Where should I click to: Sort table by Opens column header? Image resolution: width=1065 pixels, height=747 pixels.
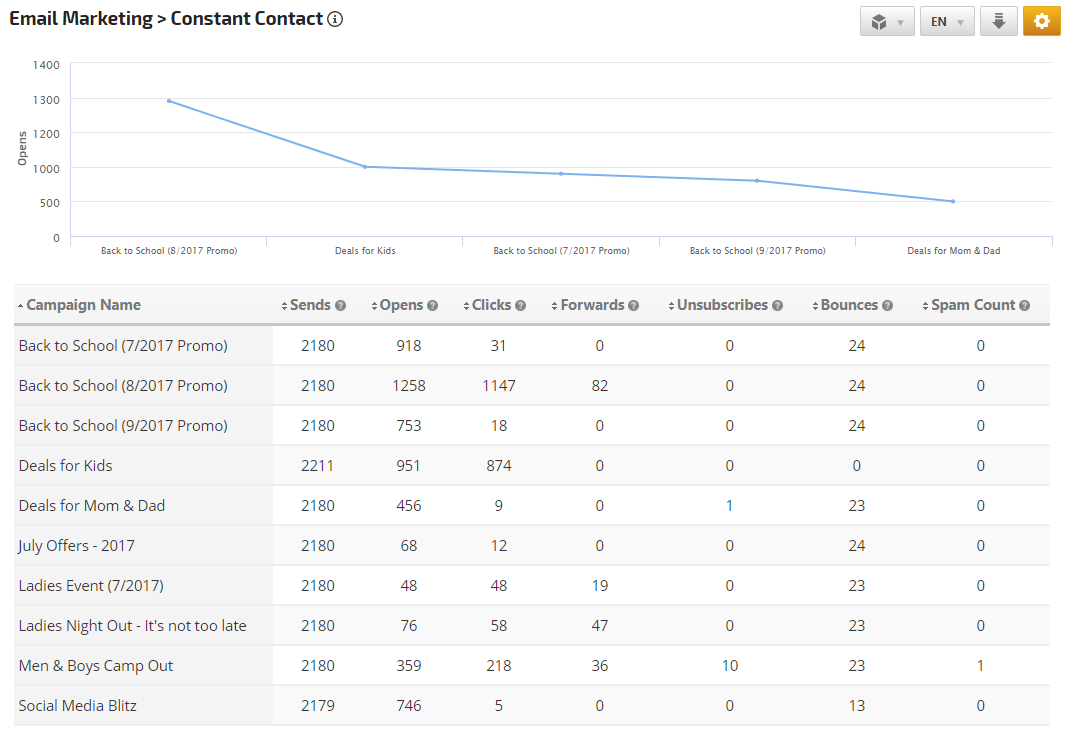click(x=402, y=305)
